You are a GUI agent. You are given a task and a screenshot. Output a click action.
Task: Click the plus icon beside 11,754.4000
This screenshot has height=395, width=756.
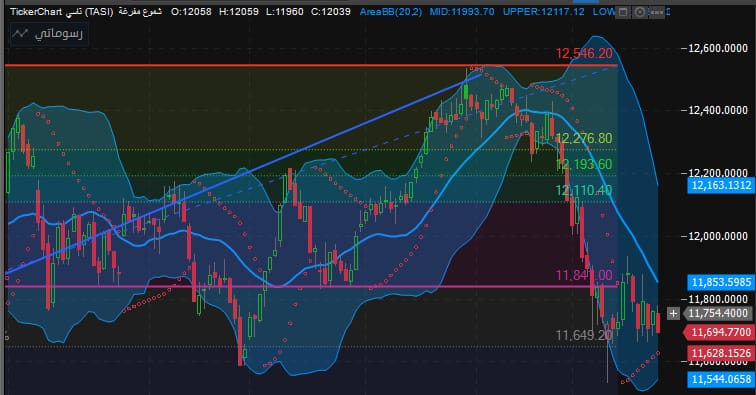(x=673, y=314)
